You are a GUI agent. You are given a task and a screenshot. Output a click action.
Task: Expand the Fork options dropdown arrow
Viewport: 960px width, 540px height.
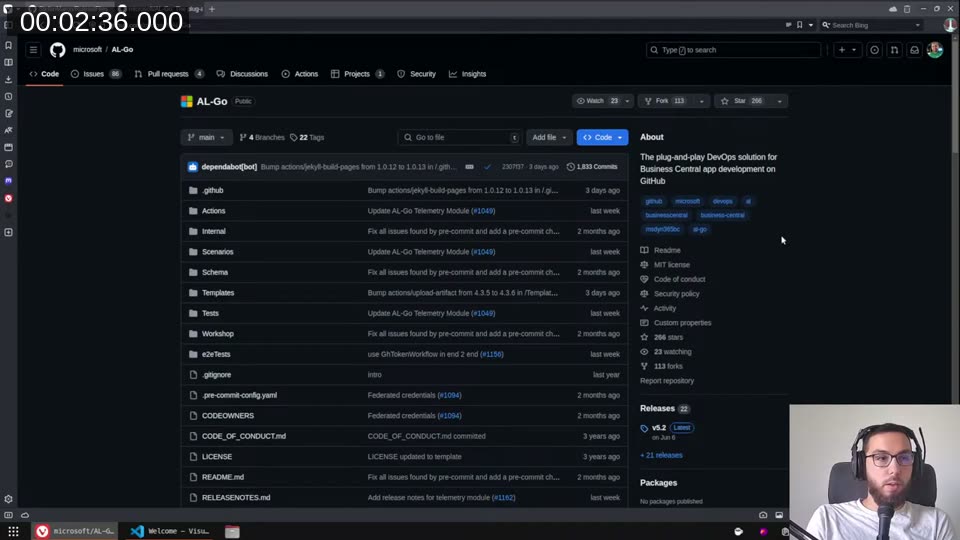(702, 101)
